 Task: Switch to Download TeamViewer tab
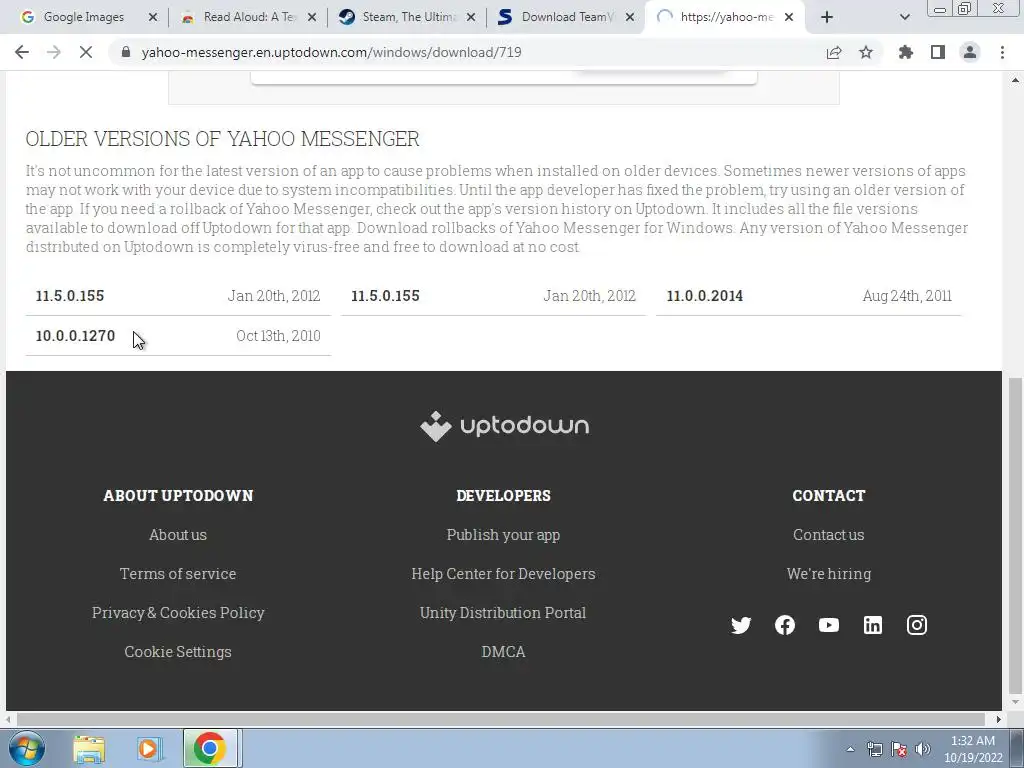567,17
